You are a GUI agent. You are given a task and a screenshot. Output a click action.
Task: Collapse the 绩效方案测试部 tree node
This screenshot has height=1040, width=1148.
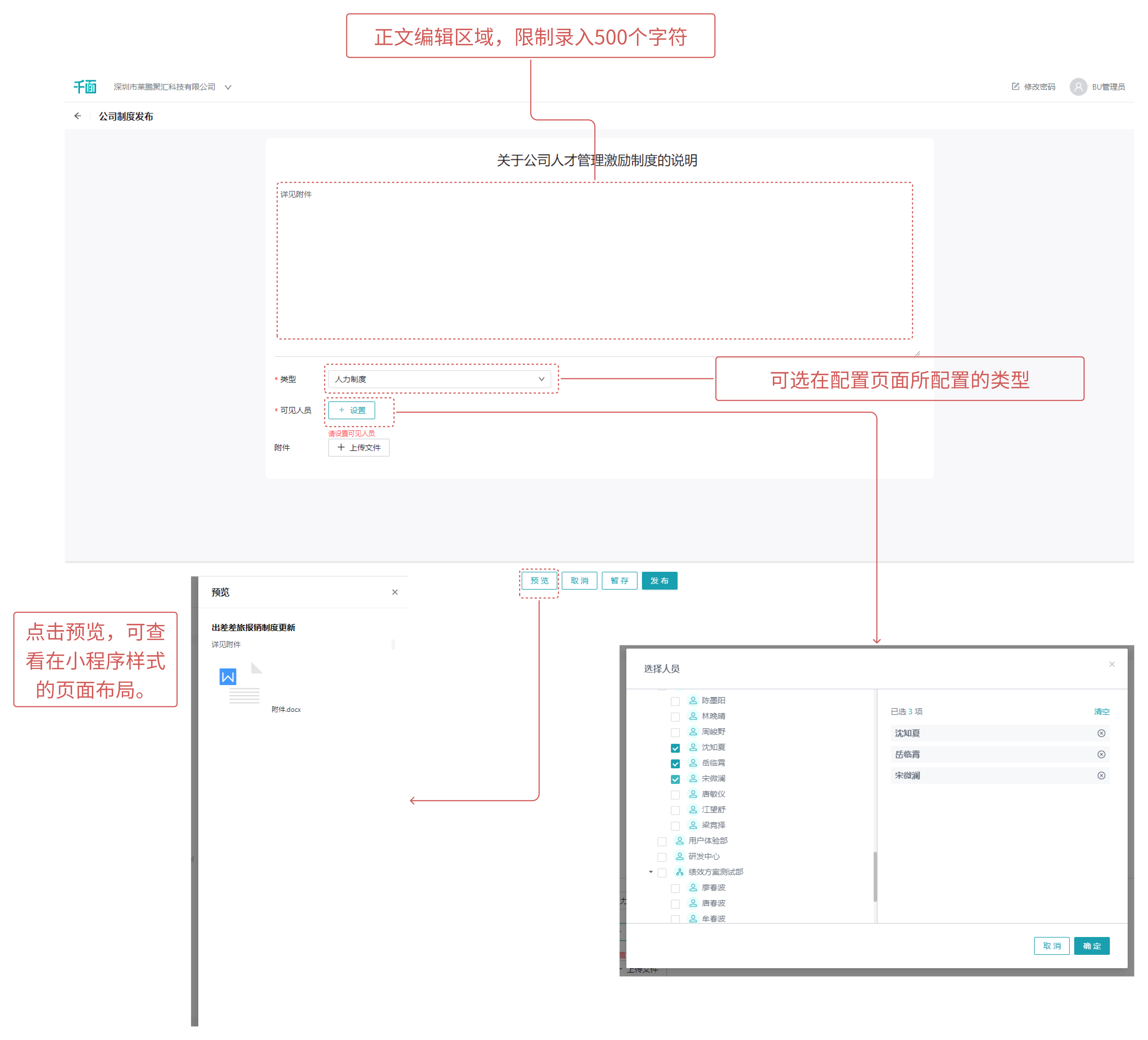pyautogui.click(x=650, y=872)
